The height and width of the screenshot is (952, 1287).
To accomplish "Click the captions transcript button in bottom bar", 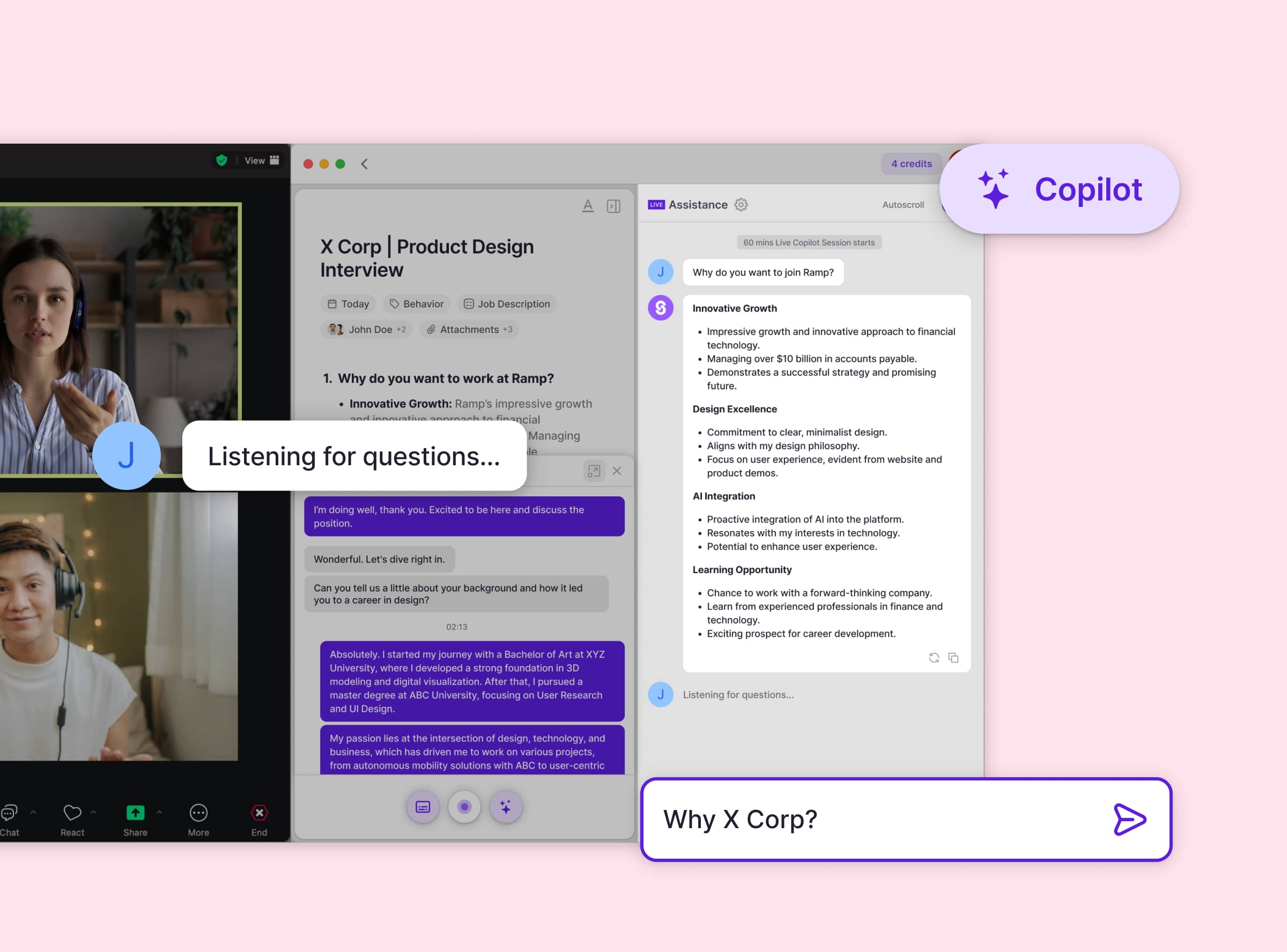I will (423, 807).
